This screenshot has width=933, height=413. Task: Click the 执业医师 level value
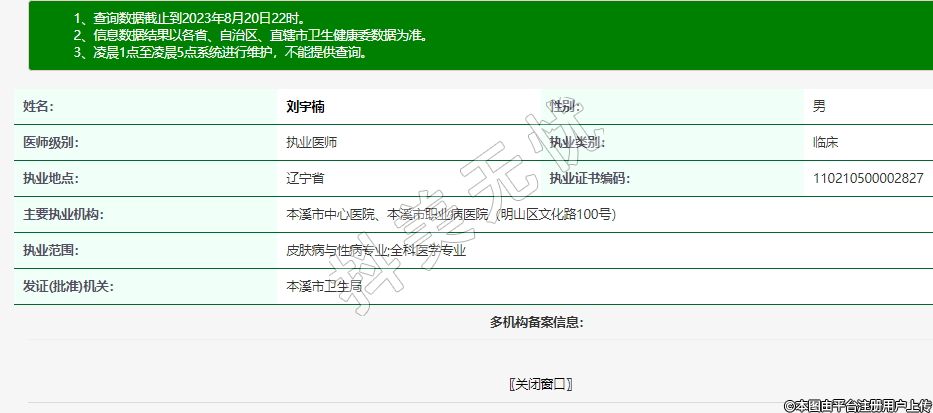[x=311, y=142]
